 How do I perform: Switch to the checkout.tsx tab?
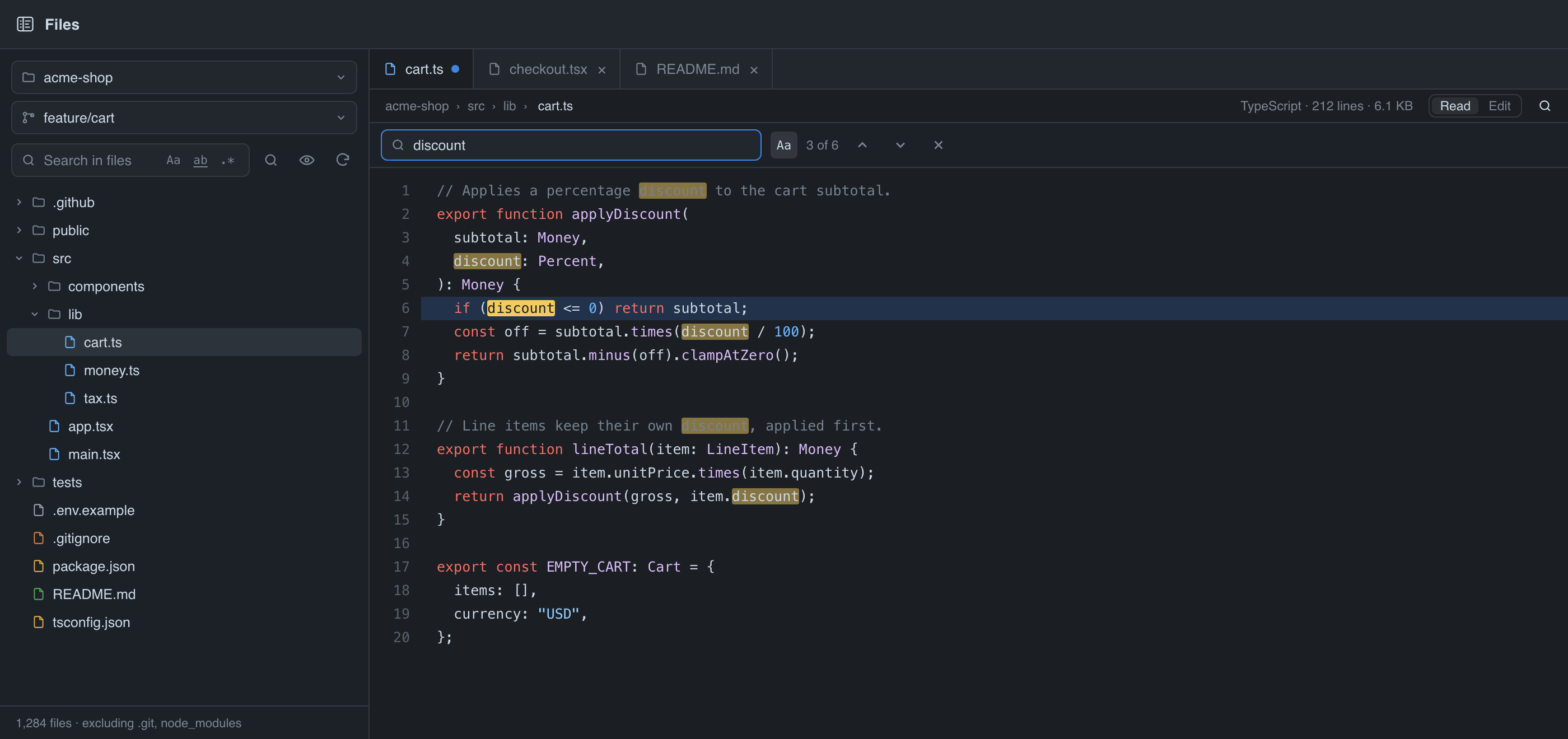coord(547,69)
